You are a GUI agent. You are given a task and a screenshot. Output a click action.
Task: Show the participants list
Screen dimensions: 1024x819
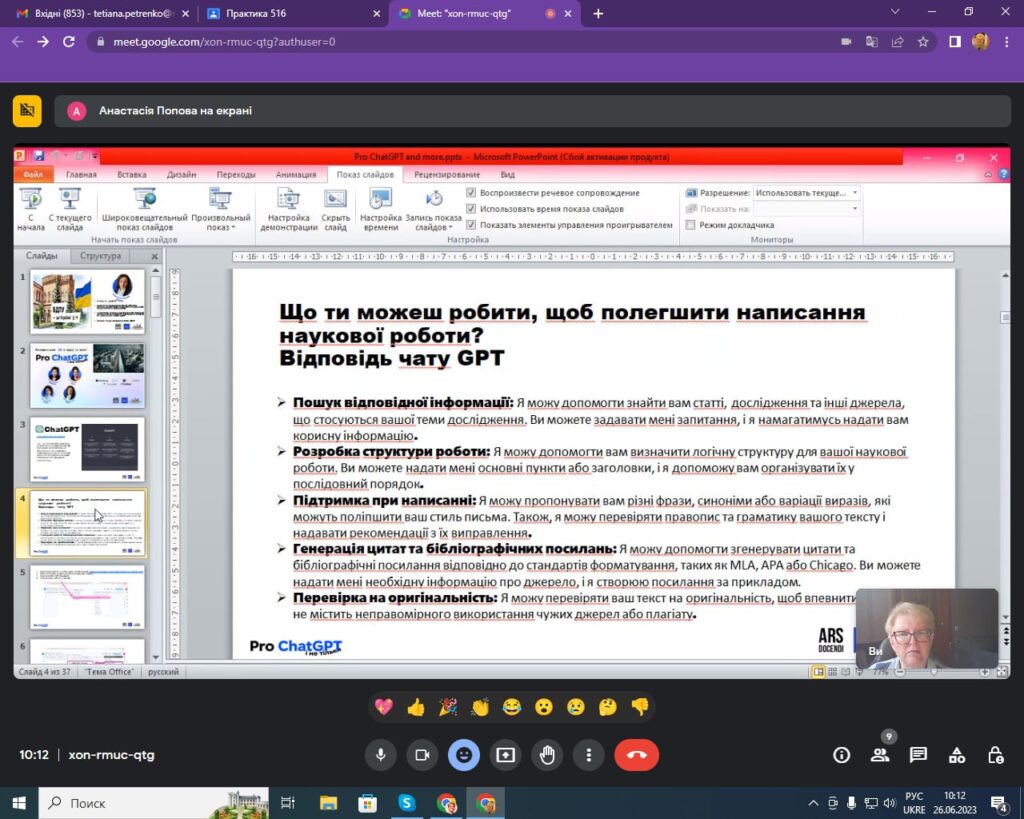pyautogui.click(x=880, y=755)
